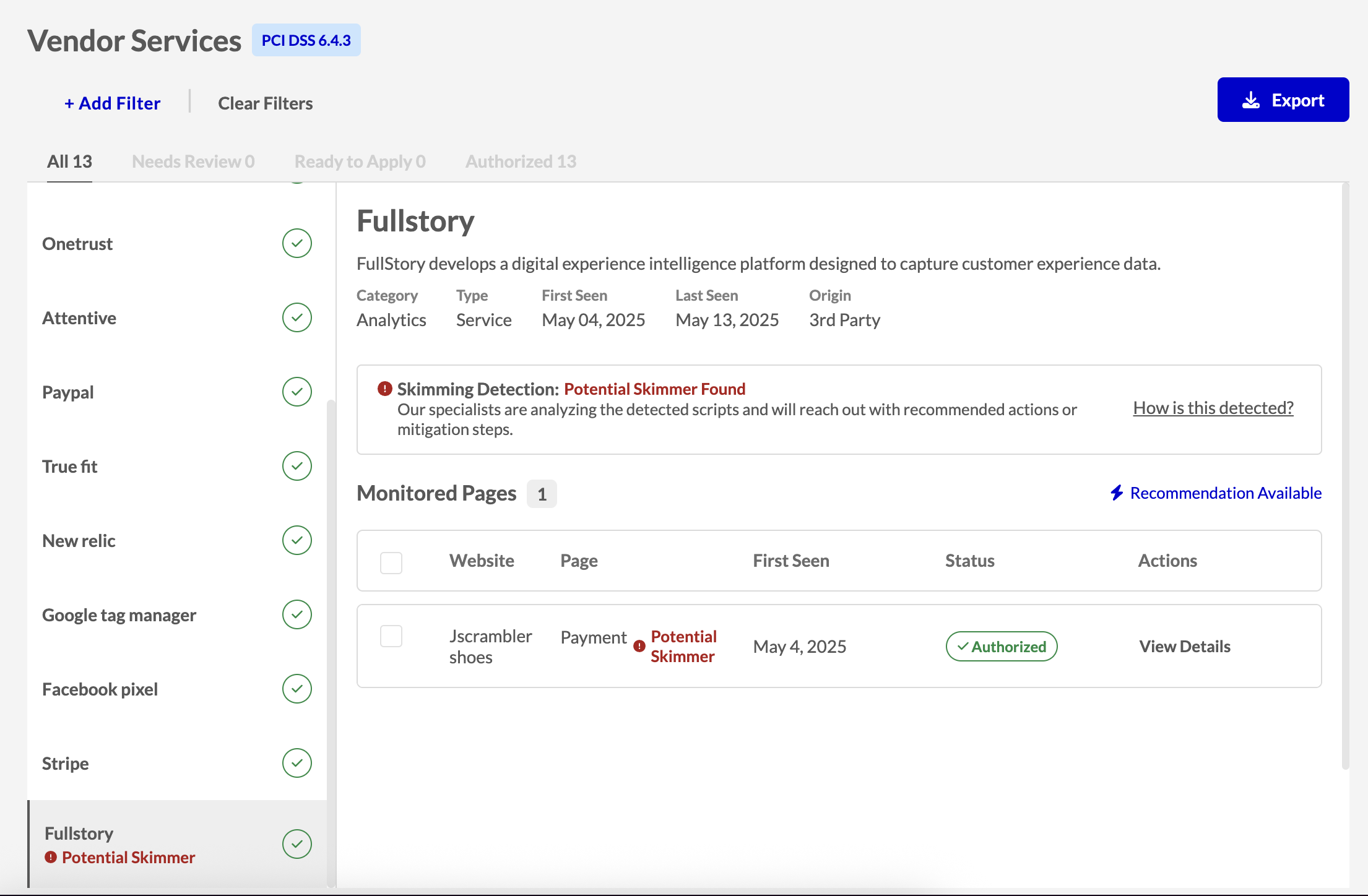Click the green check icon beside Facebook pixel
This screenshot has height=896, width=1368.
pos(297,689)
